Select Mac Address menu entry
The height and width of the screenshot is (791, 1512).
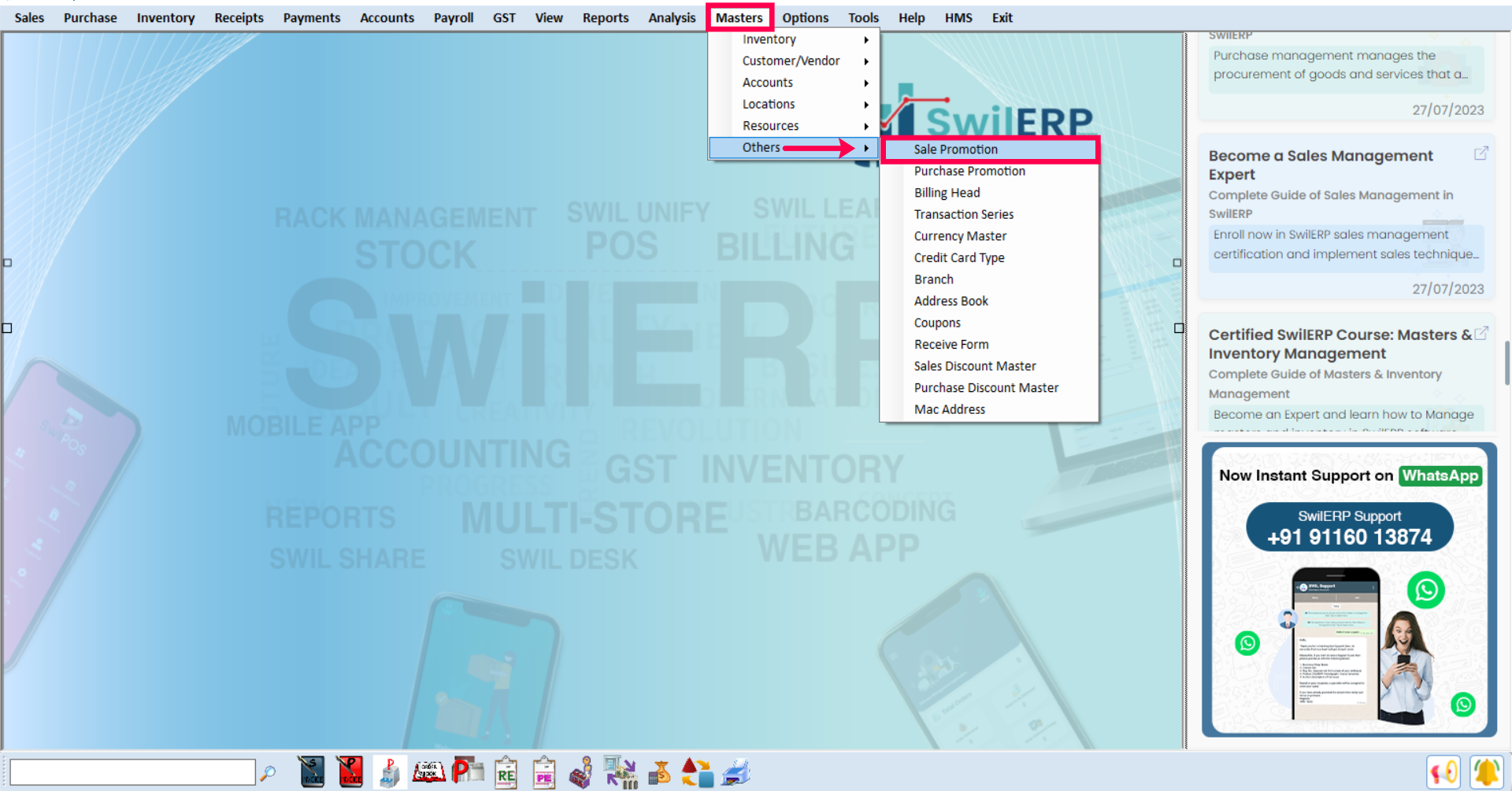click(990, 409)
